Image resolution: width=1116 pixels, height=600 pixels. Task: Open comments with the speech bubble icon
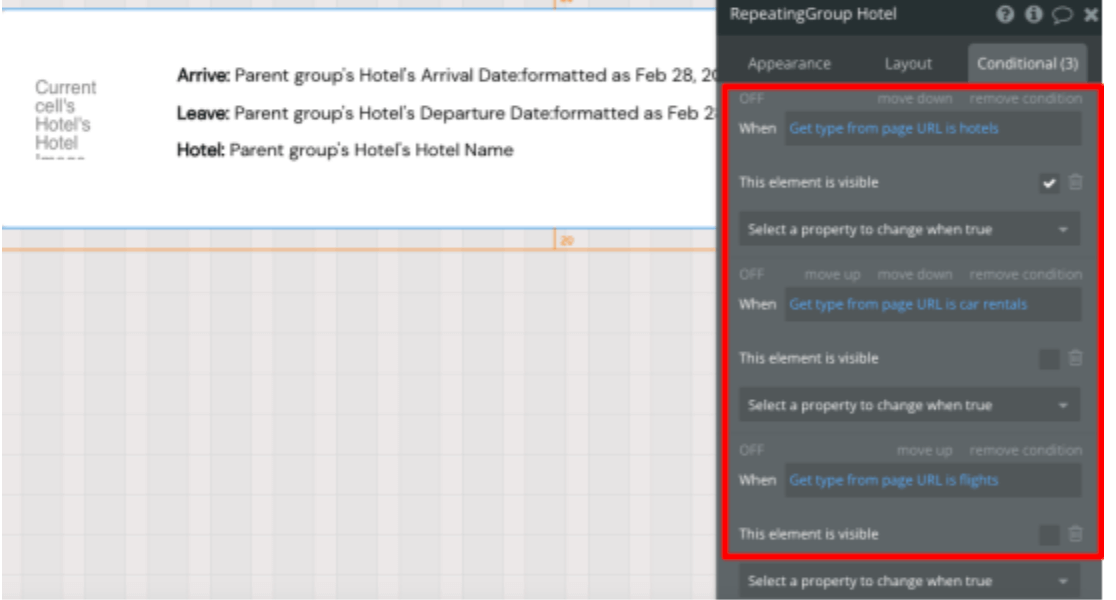coord(1061,14)
